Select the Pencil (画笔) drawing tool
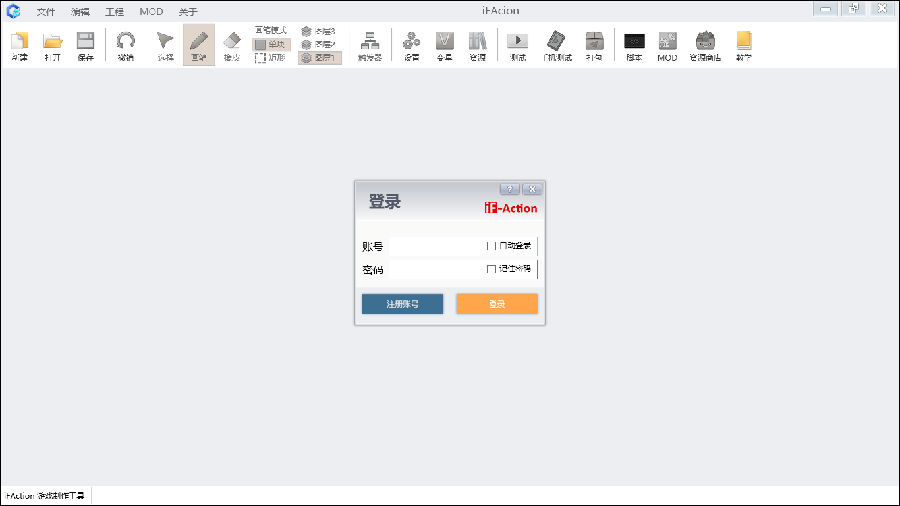The image size is (900, 506). [198, 45]
